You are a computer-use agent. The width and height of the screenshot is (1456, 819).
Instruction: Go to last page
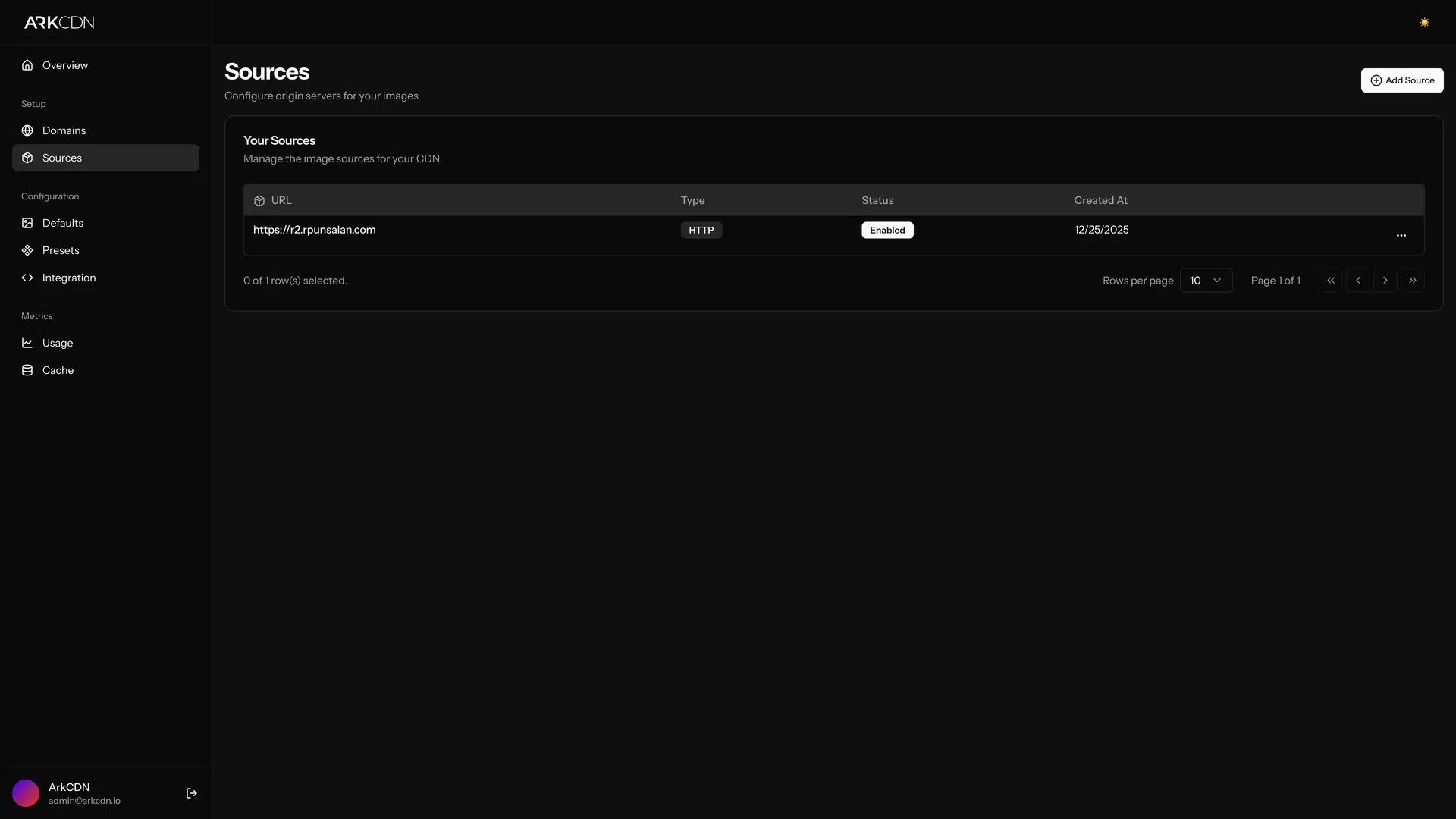(x=1412, y=281)
